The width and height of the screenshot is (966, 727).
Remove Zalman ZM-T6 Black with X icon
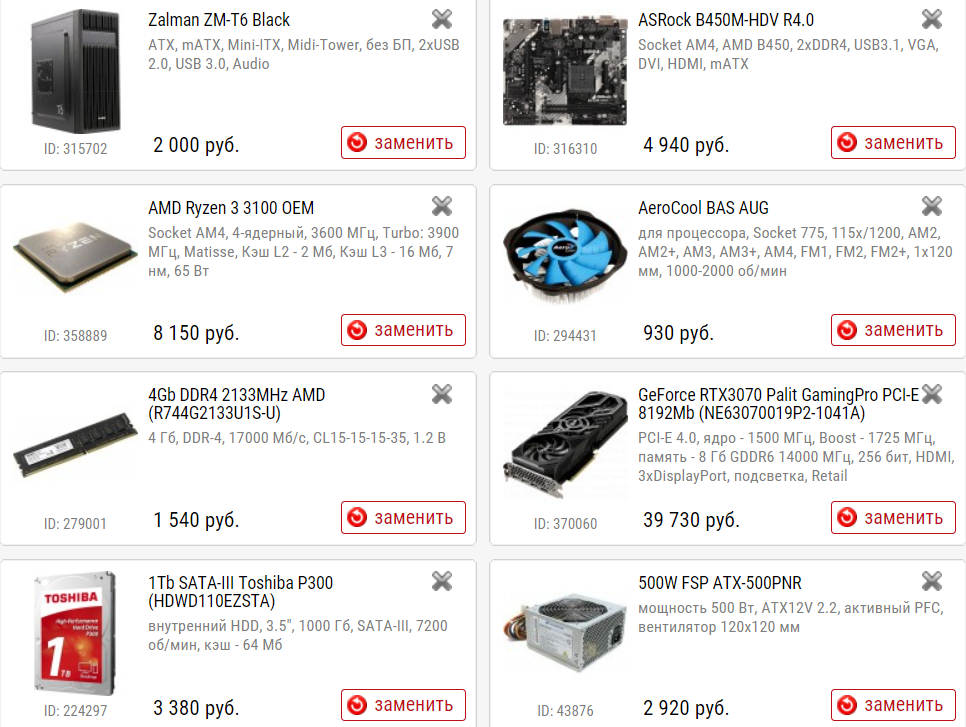coord(442,19)
